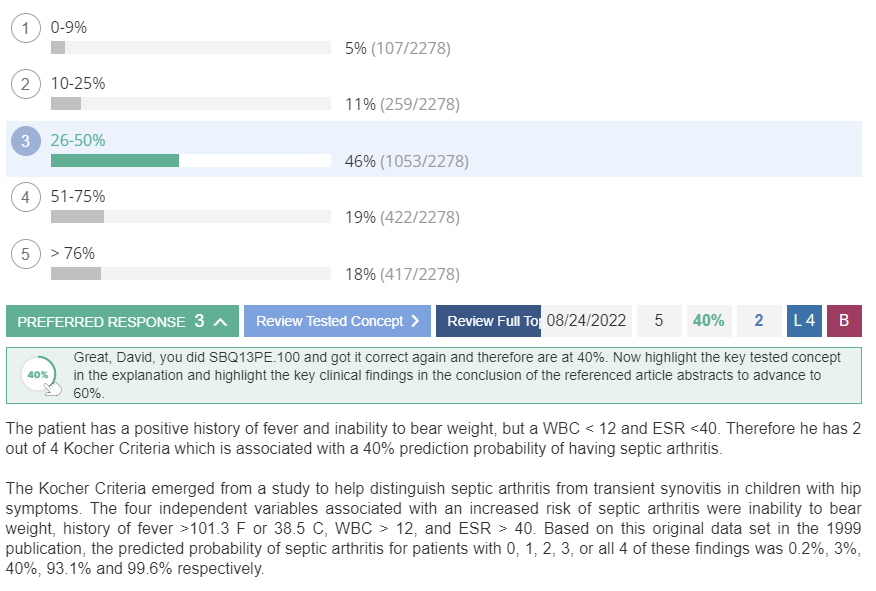
Task: Click the blue 2 count badge
Action: coord(759,321)
